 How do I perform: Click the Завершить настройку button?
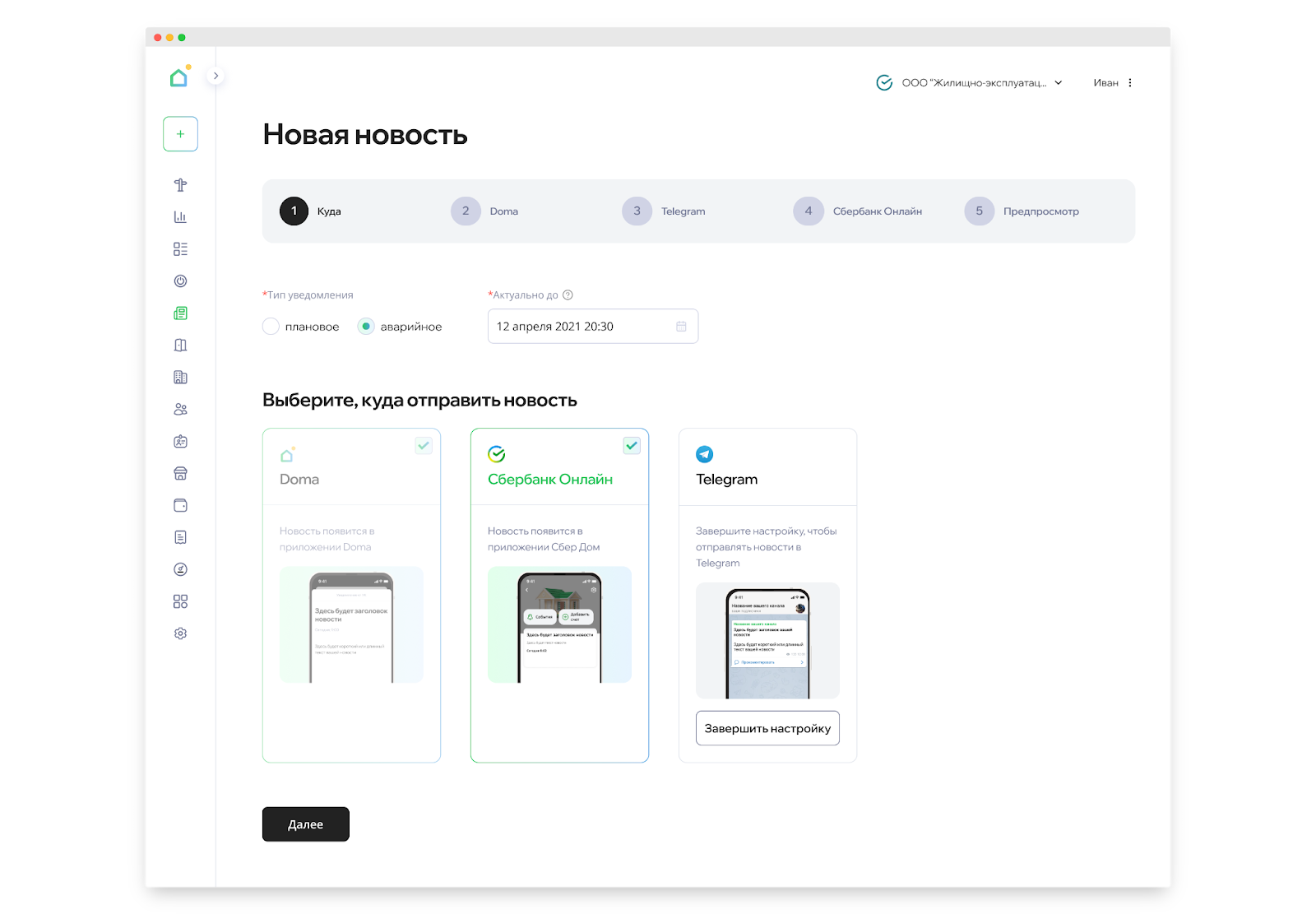click(767, 729)
